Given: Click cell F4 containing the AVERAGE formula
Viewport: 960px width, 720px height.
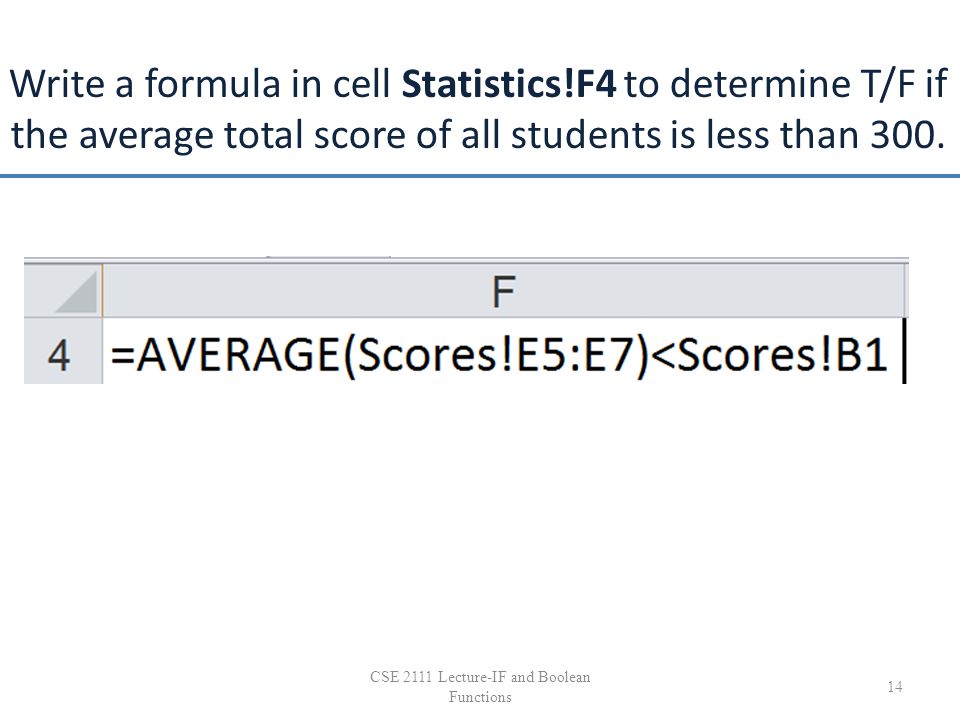Looking at the screenshot, I should [503, 353].
